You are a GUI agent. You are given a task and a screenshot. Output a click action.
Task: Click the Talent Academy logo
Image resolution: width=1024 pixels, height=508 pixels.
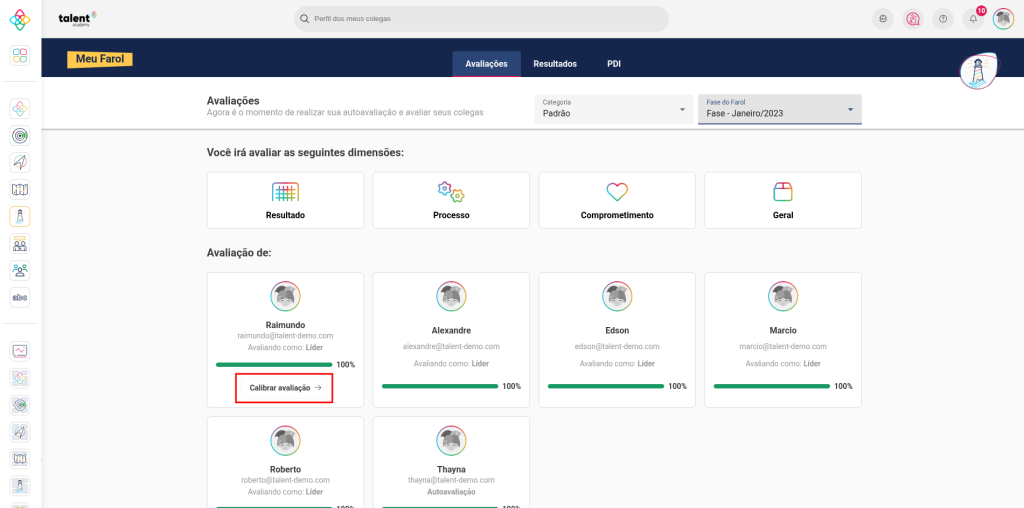tap(78, 19)
